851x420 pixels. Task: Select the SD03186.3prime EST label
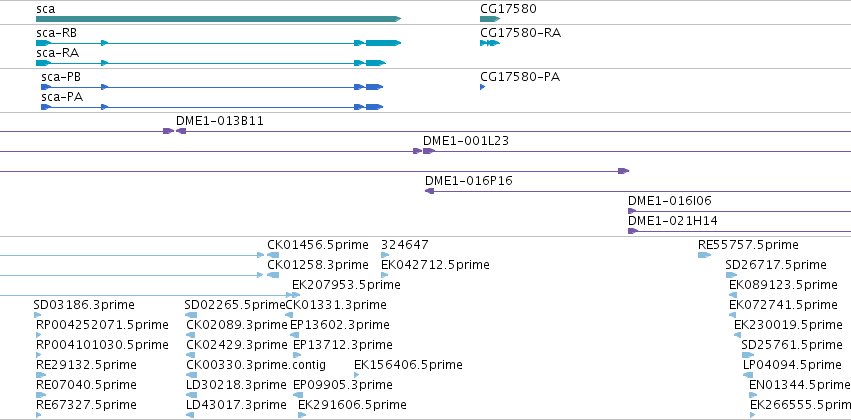84,304
